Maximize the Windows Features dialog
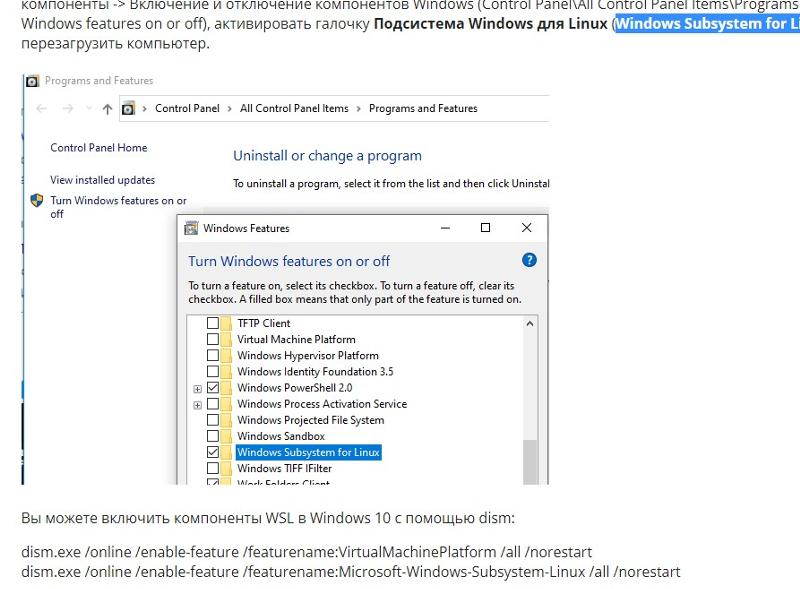The width and height of the screenshot is (800, 589). pyautogui.click(x=486, y=228)
